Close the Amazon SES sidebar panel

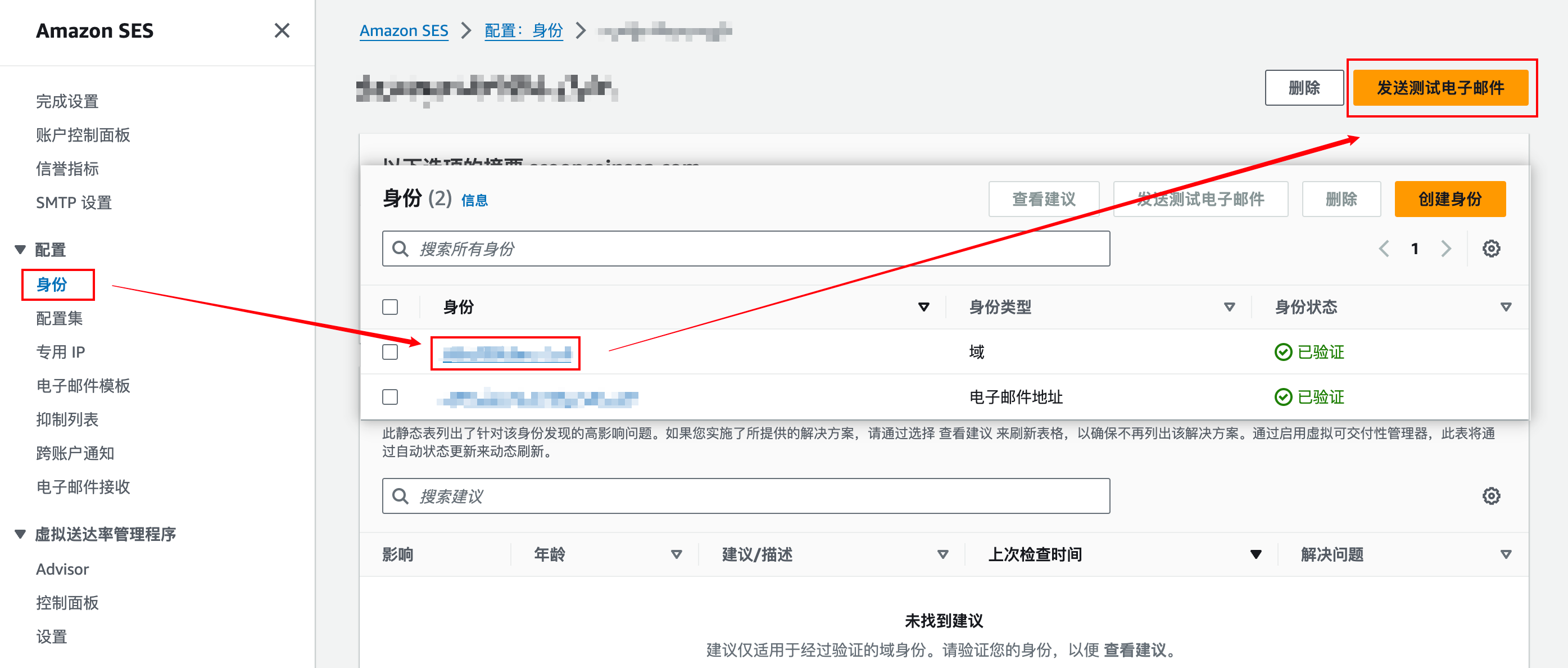(282, 30)
